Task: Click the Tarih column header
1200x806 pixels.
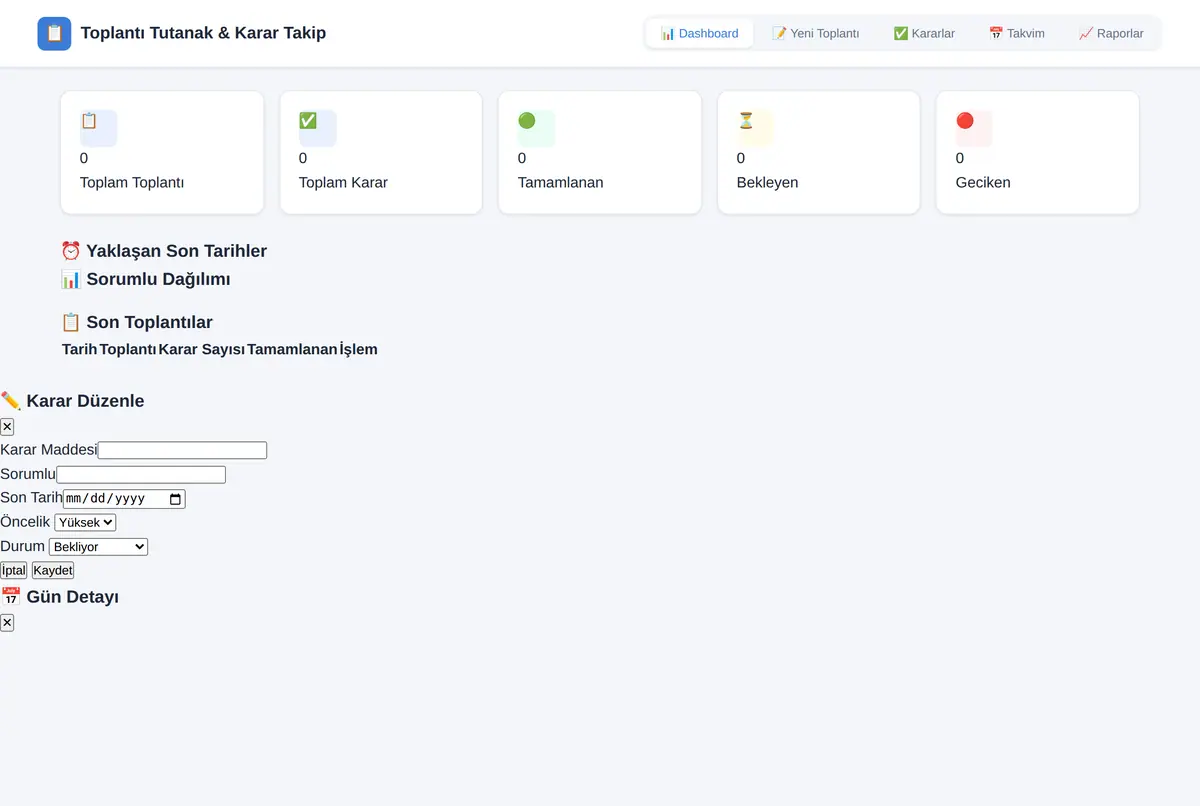Action: click(x=80, y=349)
